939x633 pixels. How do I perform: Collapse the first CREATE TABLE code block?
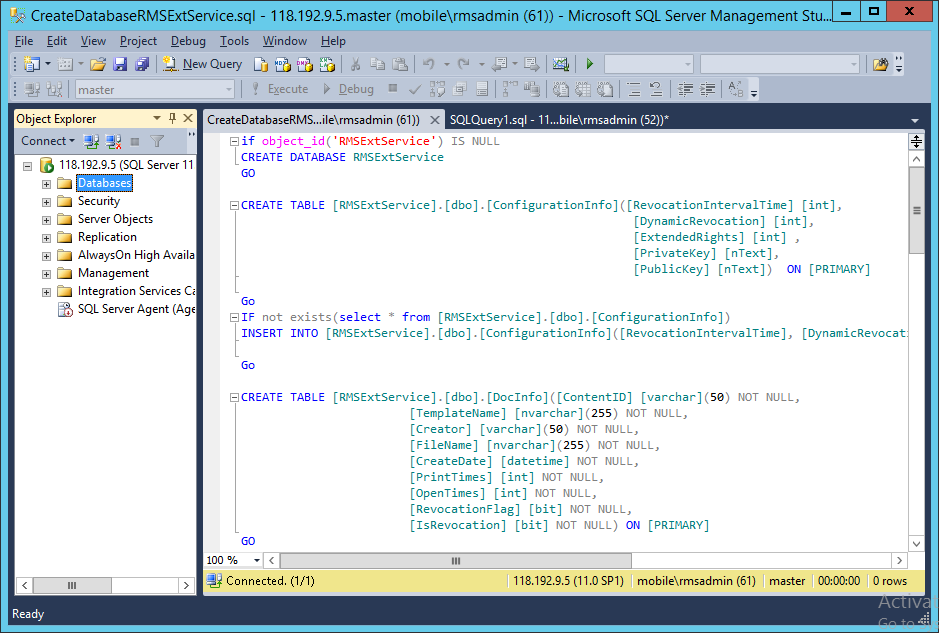tap(234, 205)
